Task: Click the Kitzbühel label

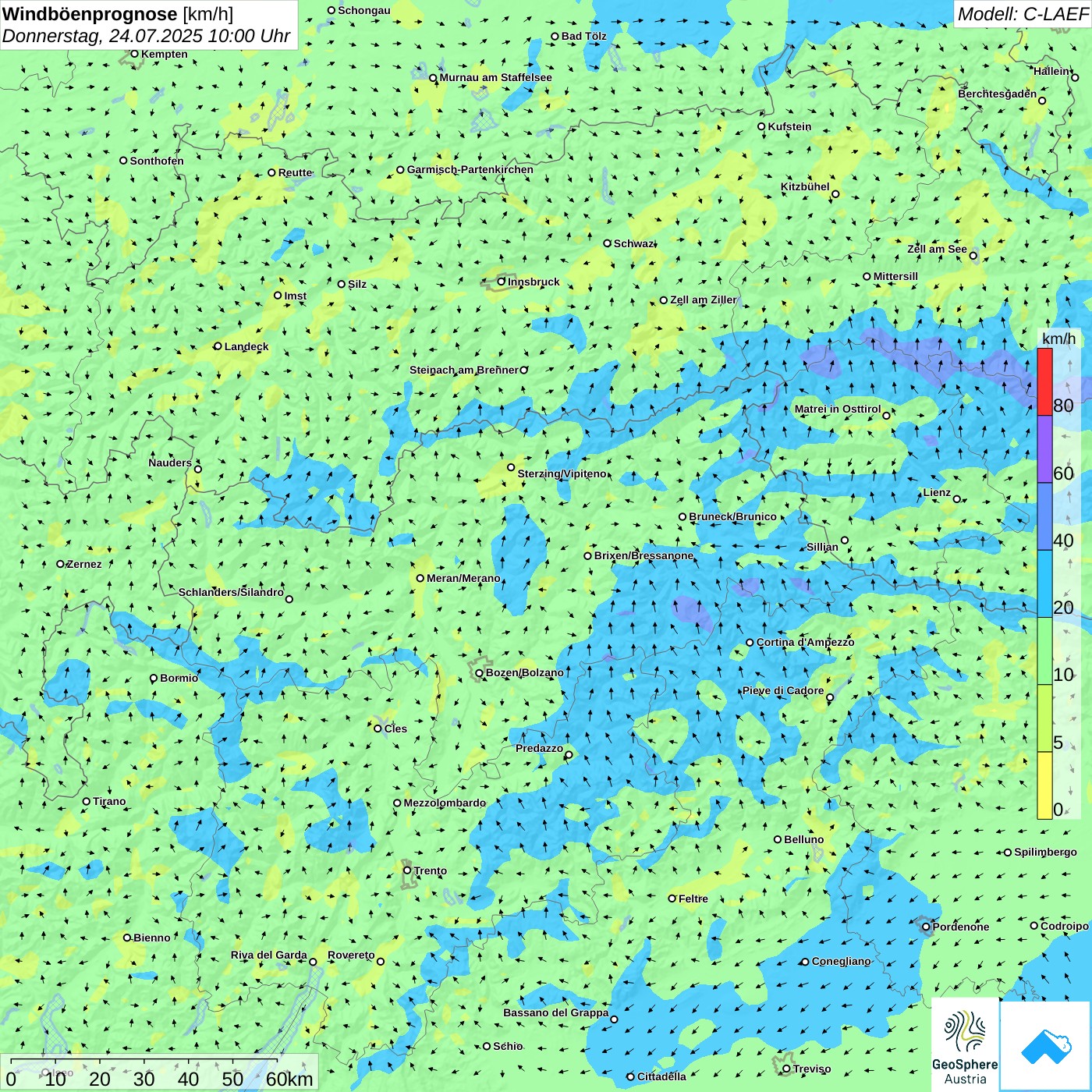Action: 806,186
